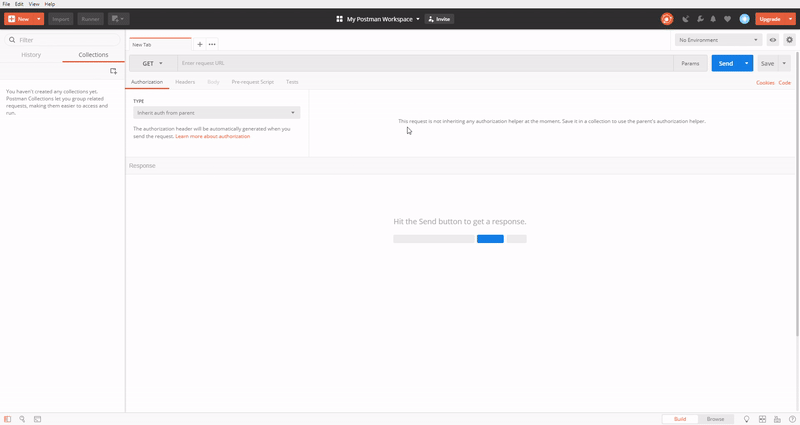This screenshot has height=425, width=800.
Task: Open environment quick look eye
Action: 773,40
